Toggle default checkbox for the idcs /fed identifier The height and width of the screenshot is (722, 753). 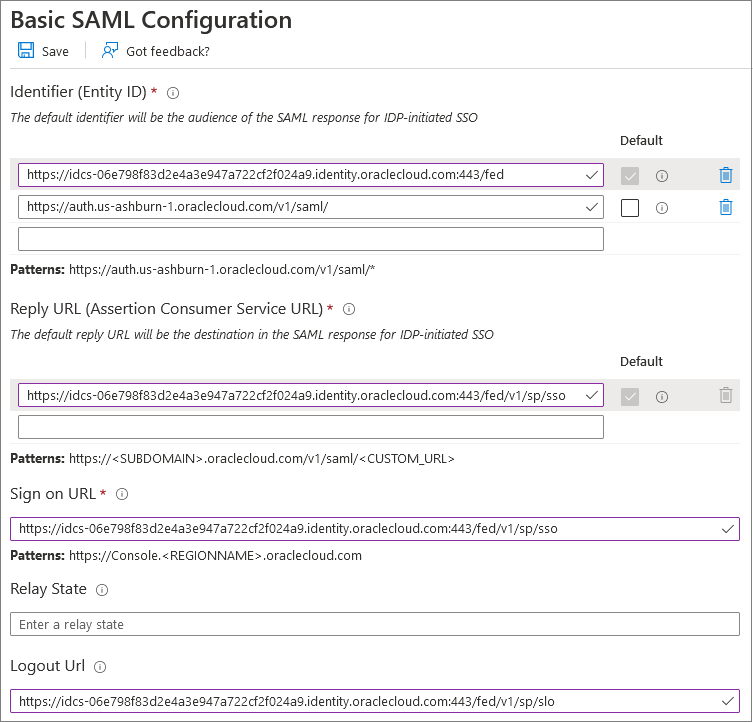point(630,176)
